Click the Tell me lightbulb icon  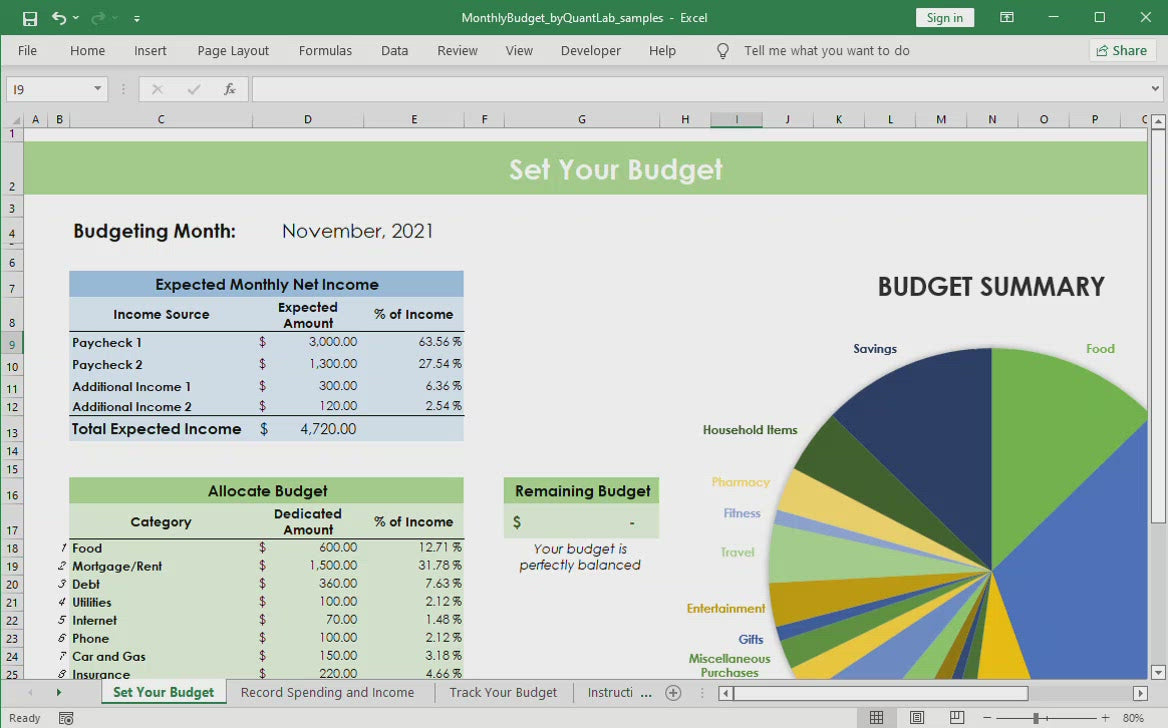pos(723,51)
